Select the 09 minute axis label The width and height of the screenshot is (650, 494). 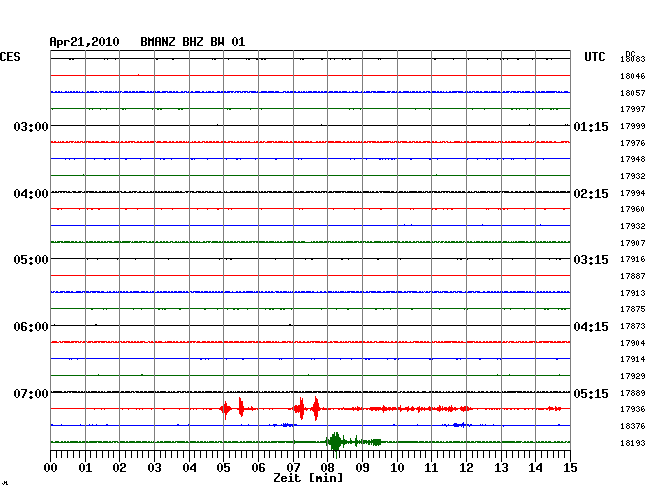tap(362, 468)
